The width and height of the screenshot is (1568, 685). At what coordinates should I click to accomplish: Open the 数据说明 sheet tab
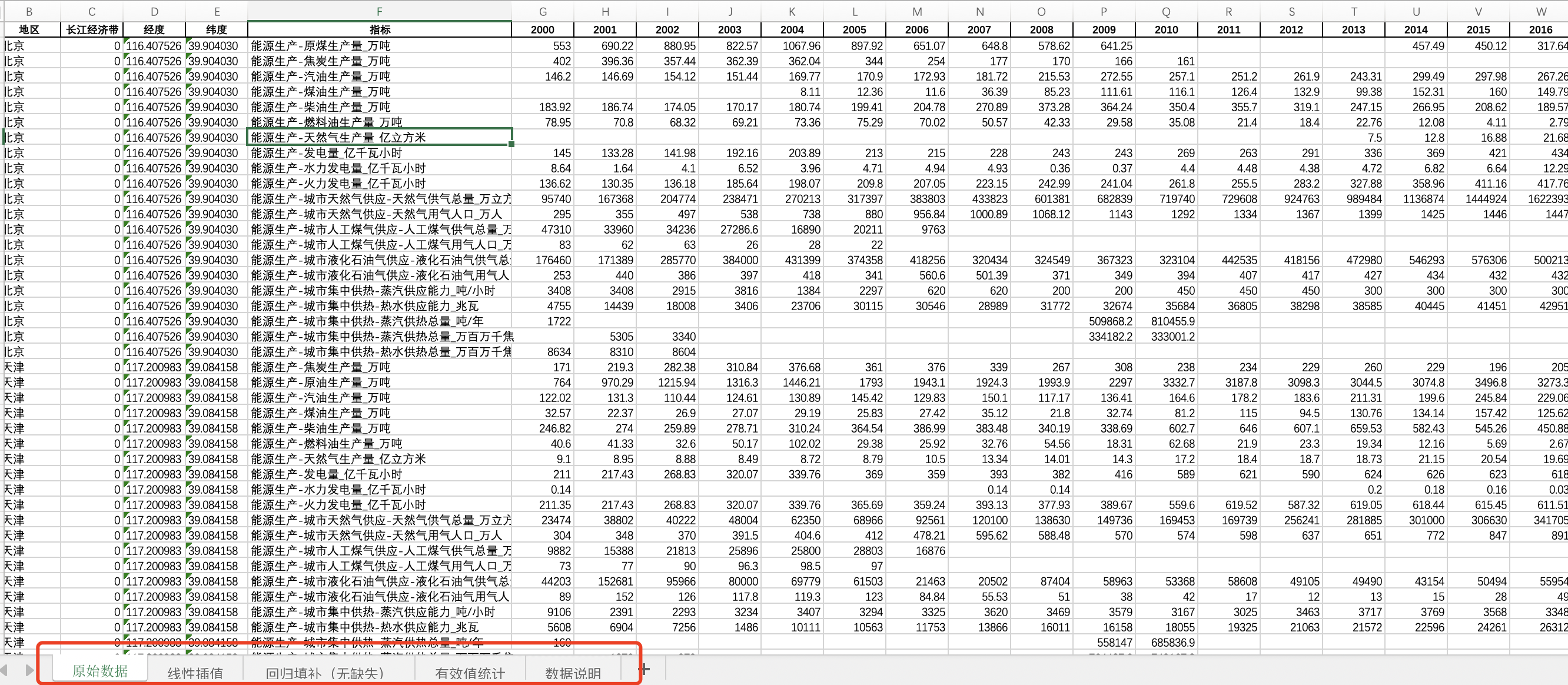coord(572,673)
